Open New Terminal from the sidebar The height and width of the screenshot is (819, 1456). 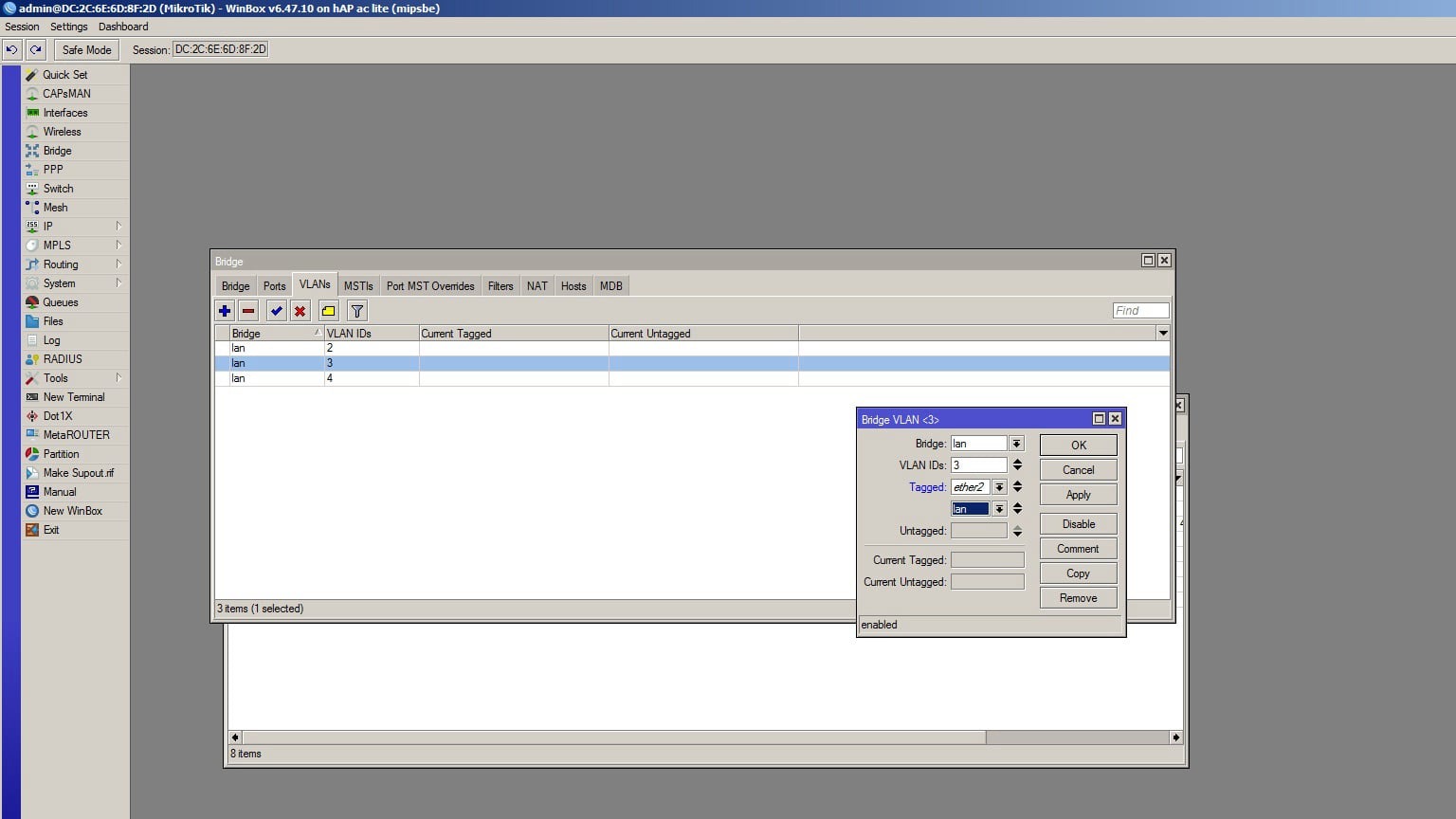click(x=73, y=397)
